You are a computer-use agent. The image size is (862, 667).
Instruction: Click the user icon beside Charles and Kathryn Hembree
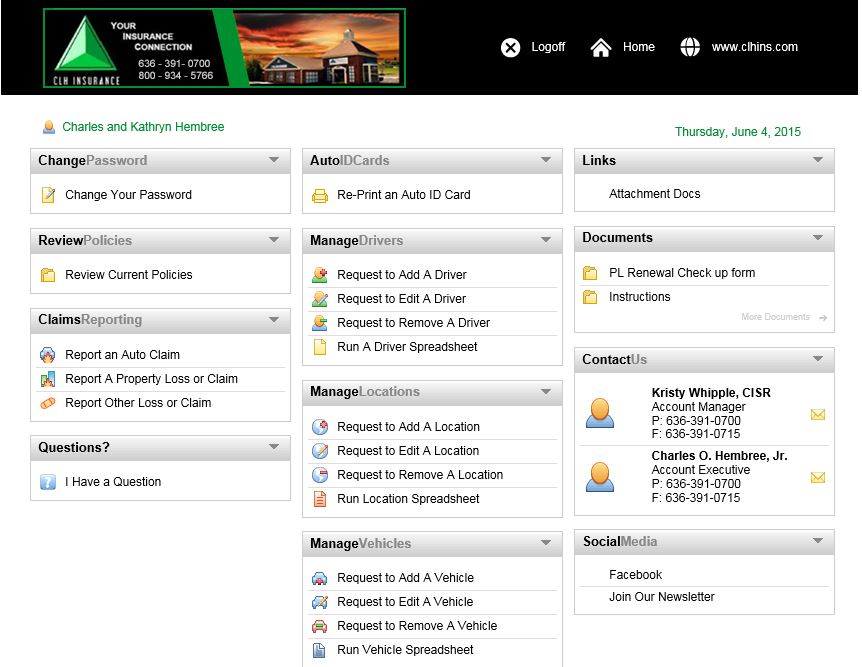[49, 127]
